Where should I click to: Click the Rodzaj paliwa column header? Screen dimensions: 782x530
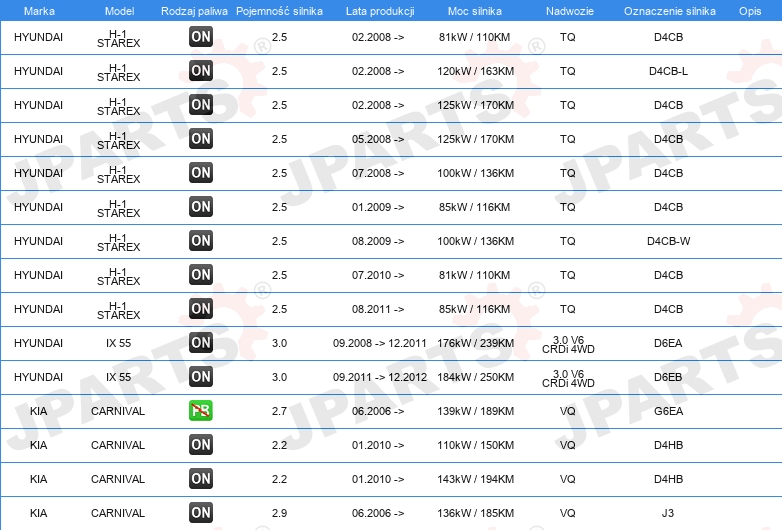click(194, 11)
